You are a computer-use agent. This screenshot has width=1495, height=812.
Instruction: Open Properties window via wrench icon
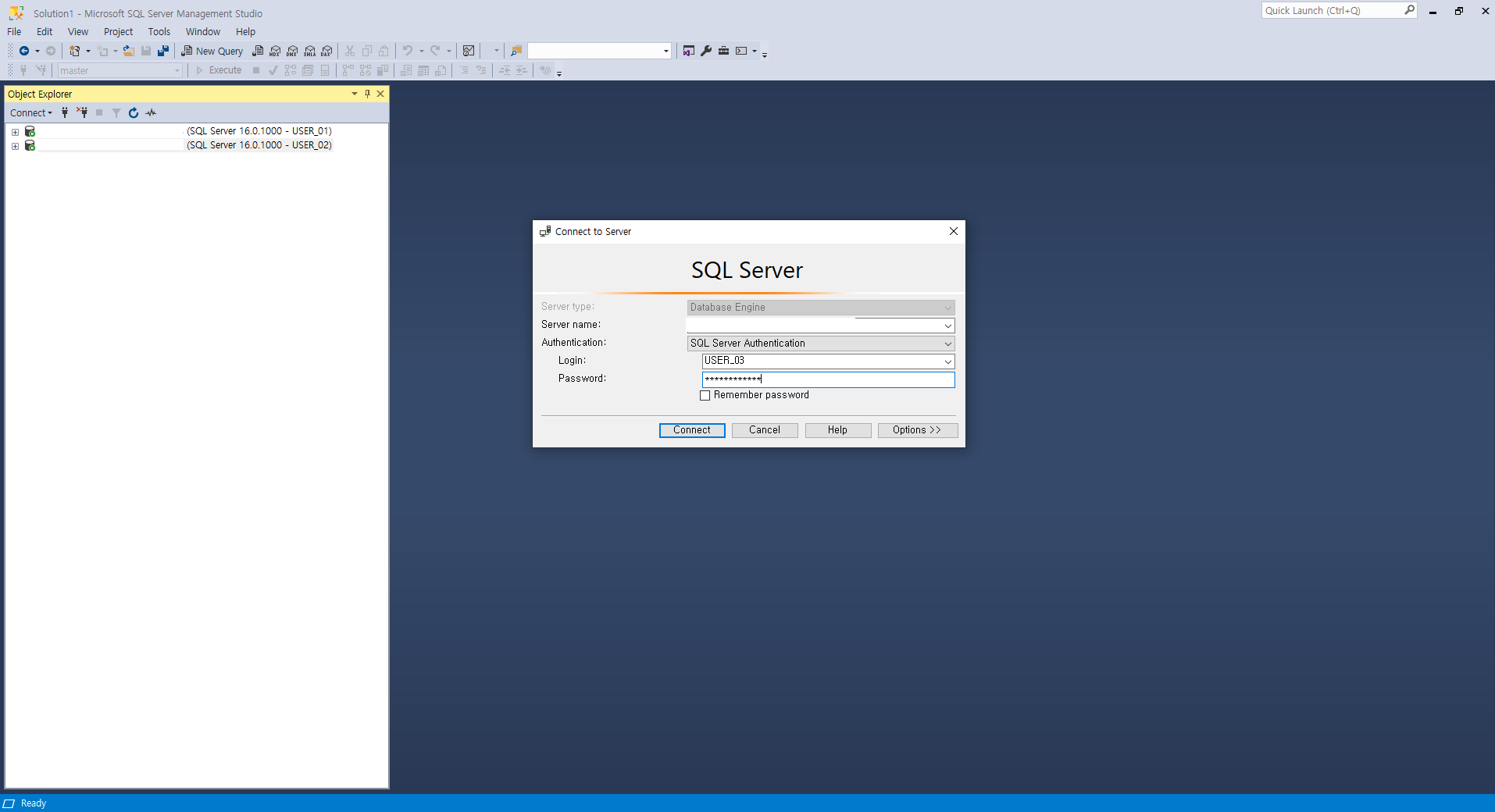(706, 51)
